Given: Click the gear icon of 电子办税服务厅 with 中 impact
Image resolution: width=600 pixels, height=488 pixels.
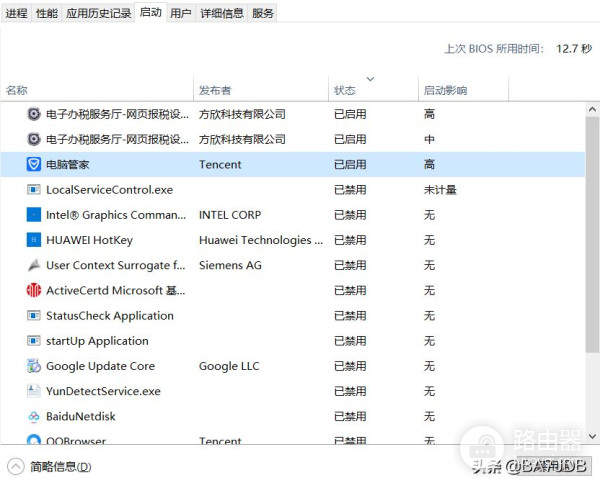Looking at the screenshot, I should coord(34,139).
